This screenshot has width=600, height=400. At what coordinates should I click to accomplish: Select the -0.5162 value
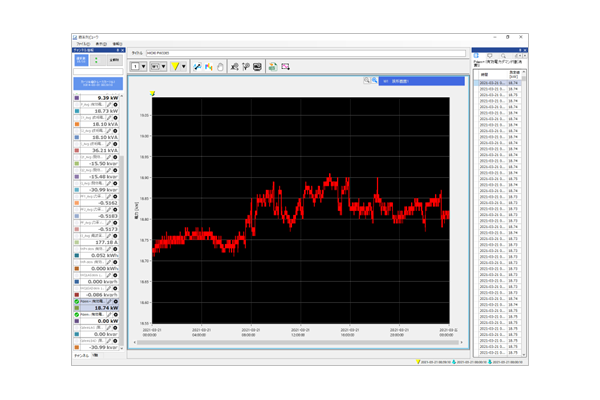click(108, 203)
